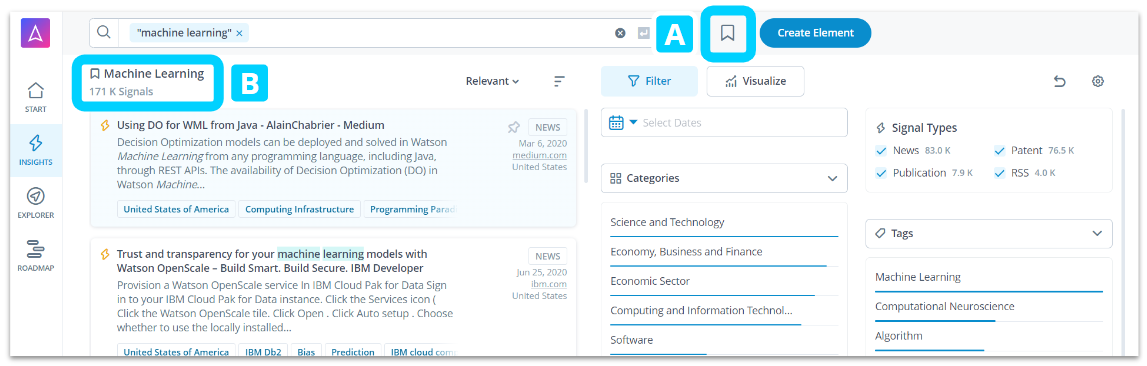Select the Filter tab
The height and width of the screenshot is (366, 1147).
pos(650,81)
